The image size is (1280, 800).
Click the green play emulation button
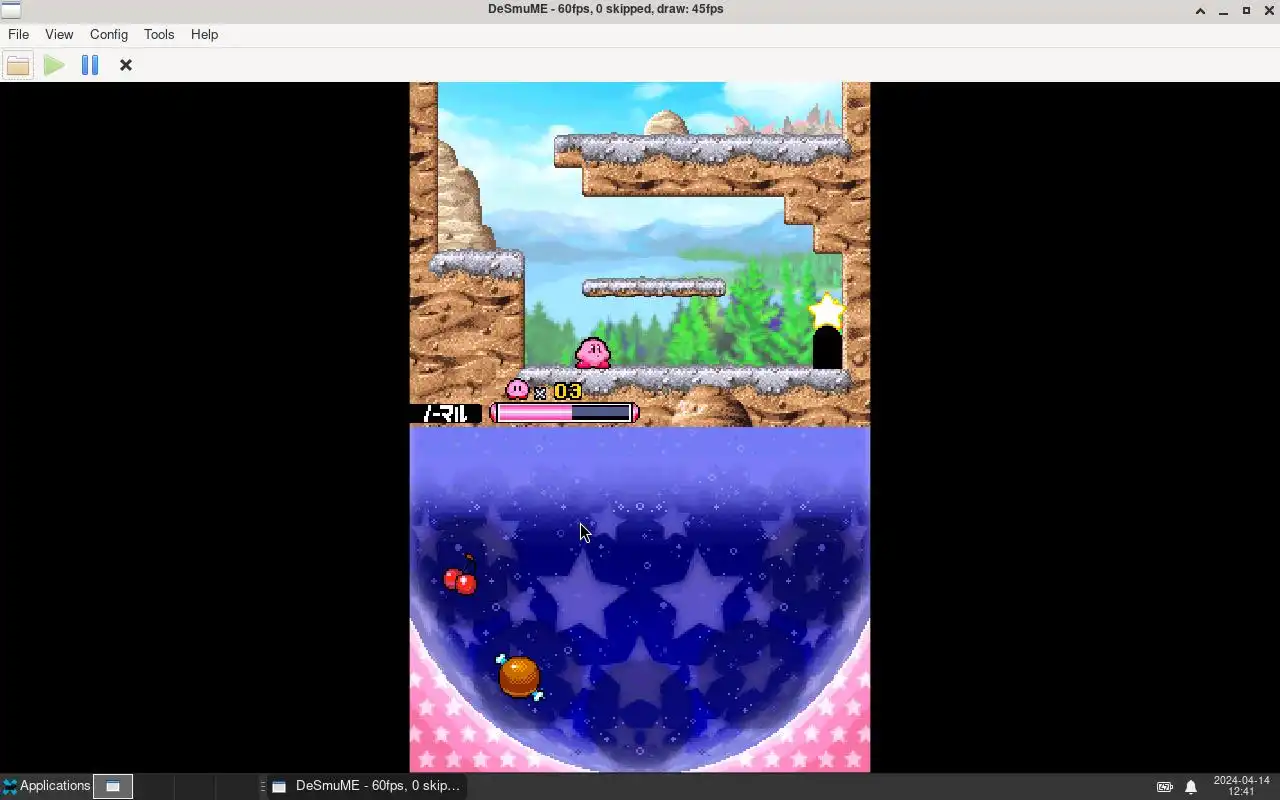coord(54,65)
